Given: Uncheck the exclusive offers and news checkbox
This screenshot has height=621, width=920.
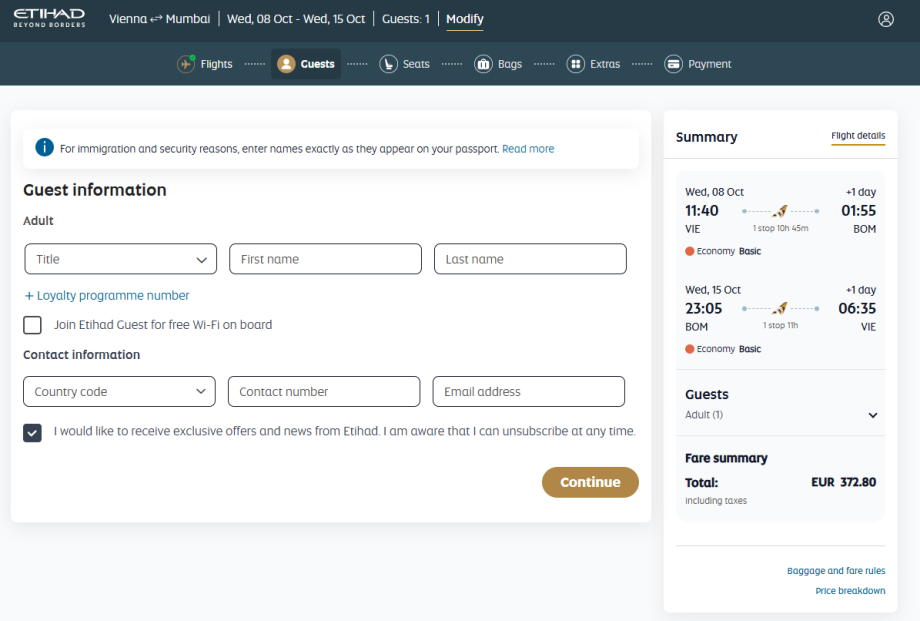Looking at the screenshot, I should tap(33, 432).
